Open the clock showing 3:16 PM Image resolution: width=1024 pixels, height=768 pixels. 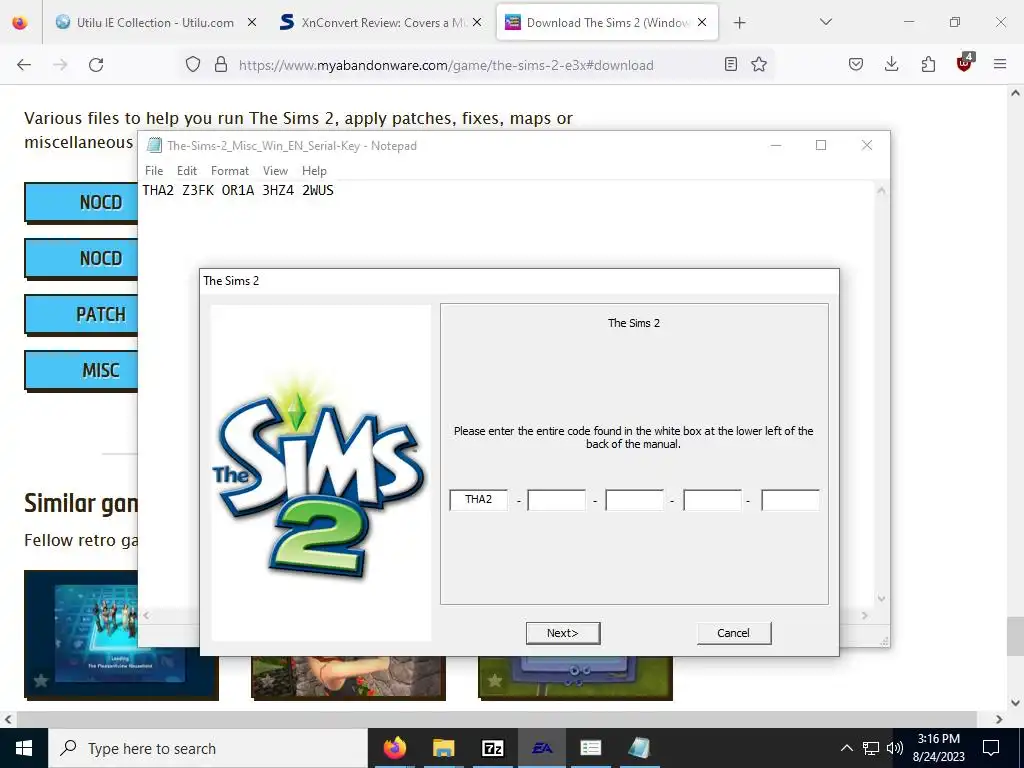click(938, 748)
